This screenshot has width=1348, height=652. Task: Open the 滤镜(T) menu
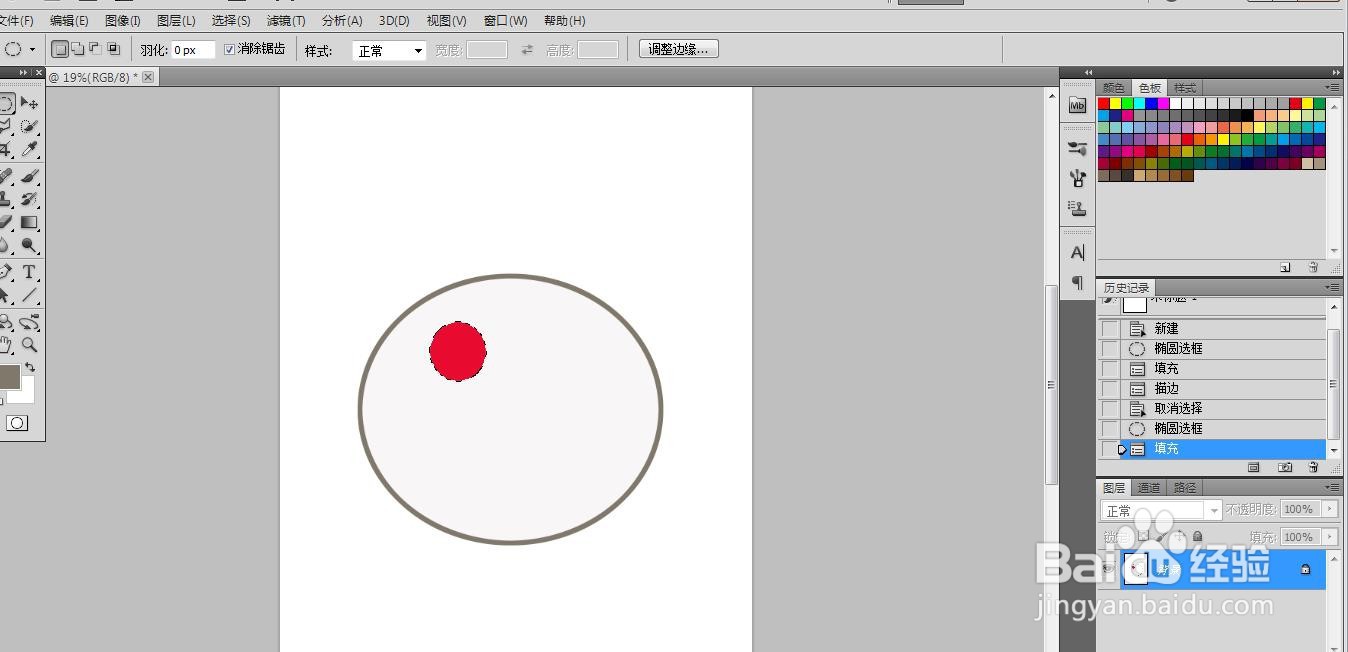coord(286,20)
